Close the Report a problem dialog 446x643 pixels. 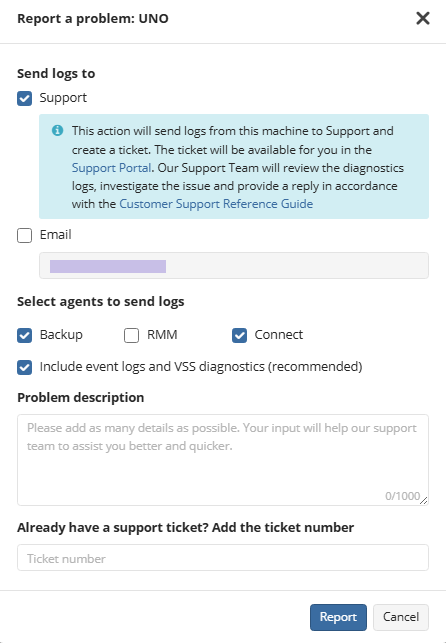click(x=423, y=18)
